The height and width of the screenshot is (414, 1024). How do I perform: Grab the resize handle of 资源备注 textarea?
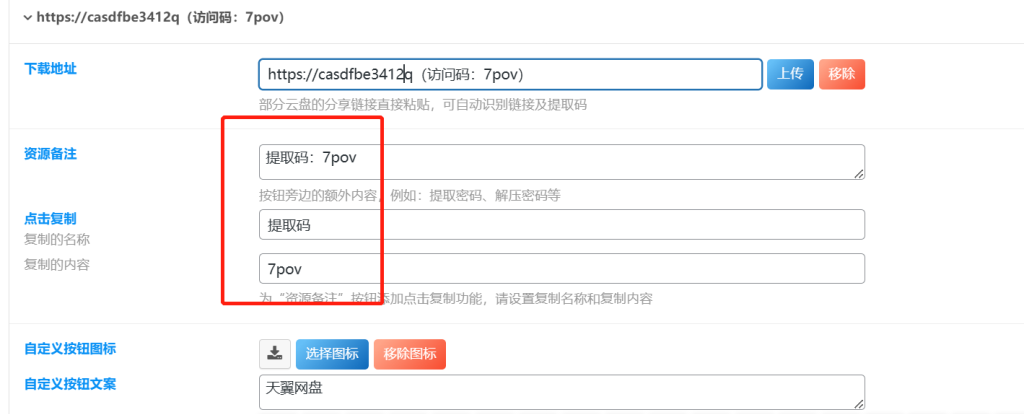(859, 174)
